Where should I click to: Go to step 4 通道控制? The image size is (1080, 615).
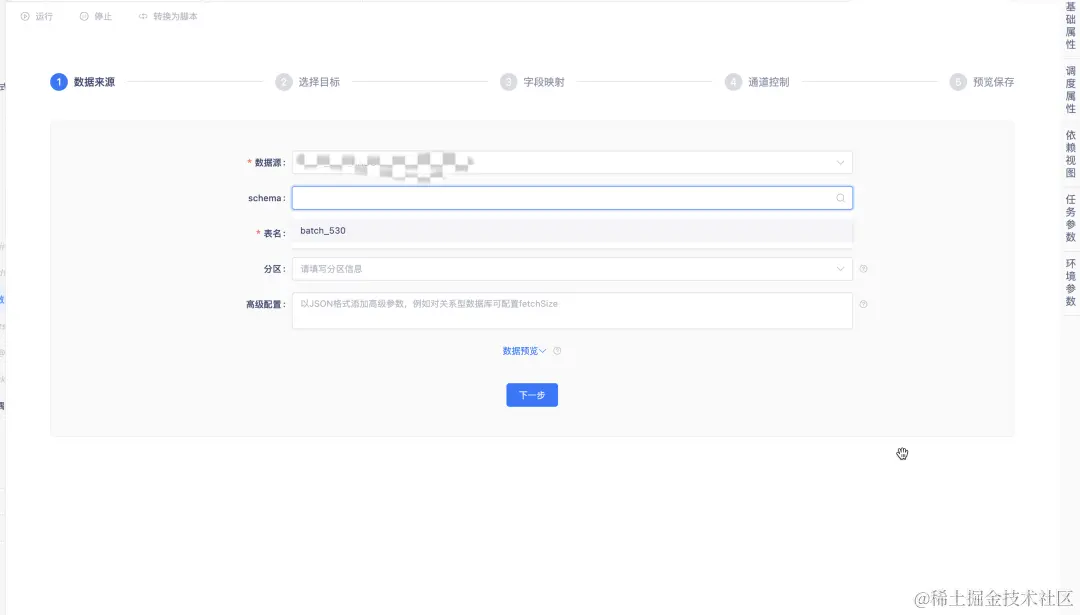pyautogui.click(x=758, y=82)
